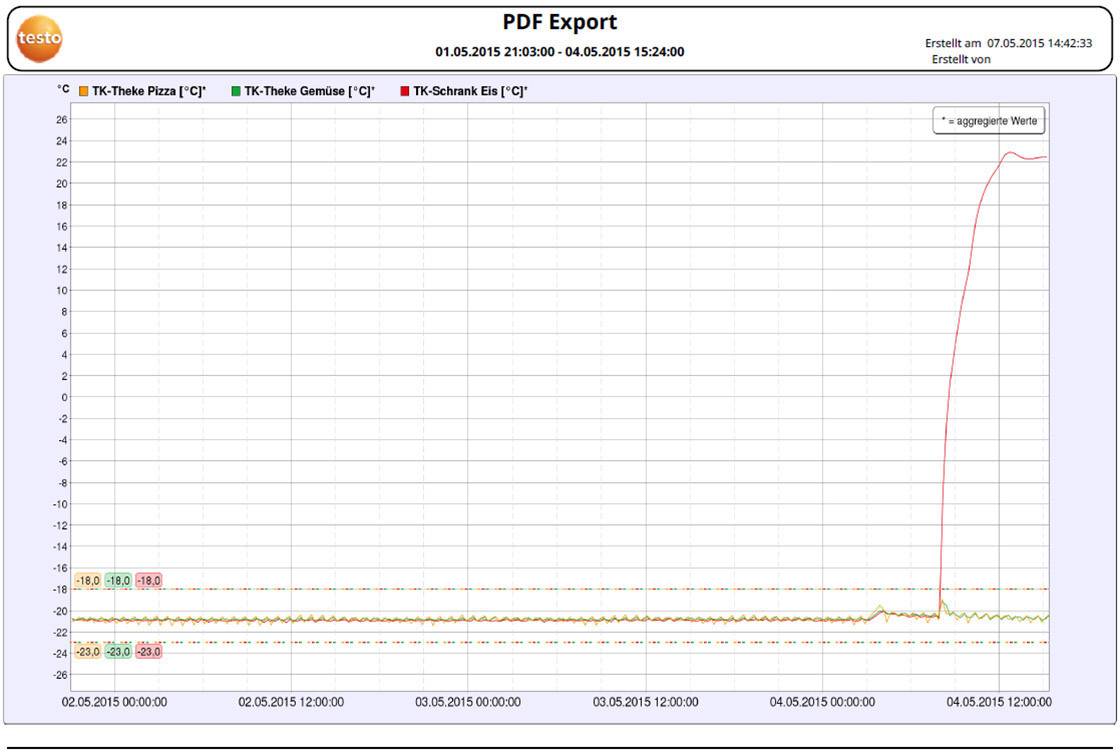Screen dimensions: 1120x752
Task: Select the orange TK-Theke Pizza legend square
Action: [82, 90]
